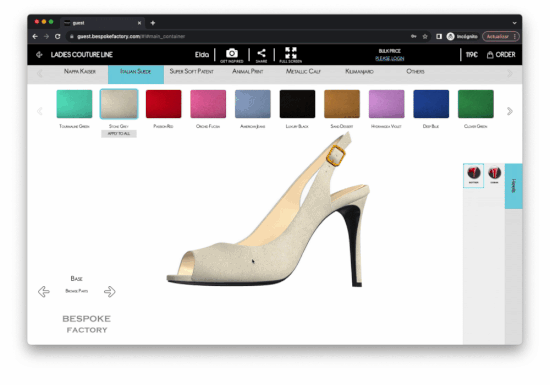Pick the Sand Desert brown swatch
Image resolution: width=550 pixels, height=385 pixels.
click(342, 104)
